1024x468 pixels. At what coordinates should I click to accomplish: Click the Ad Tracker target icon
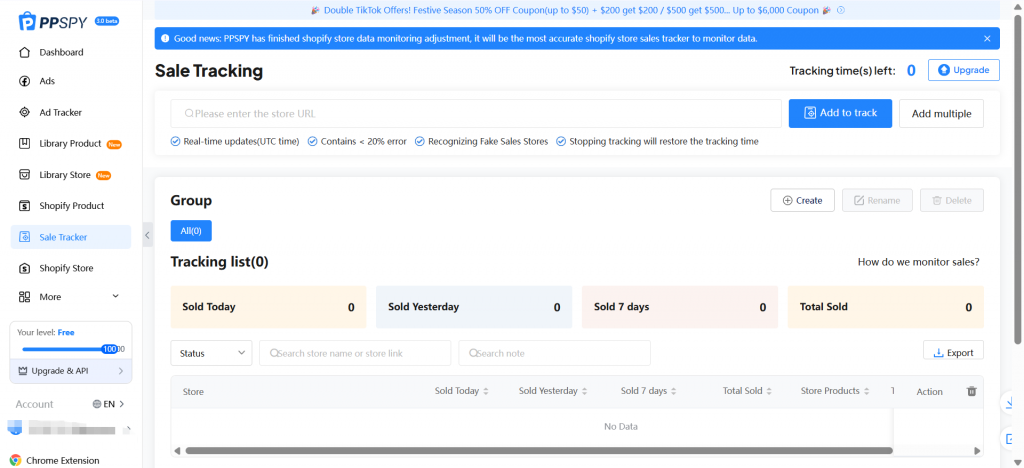[x=25, y=112]
